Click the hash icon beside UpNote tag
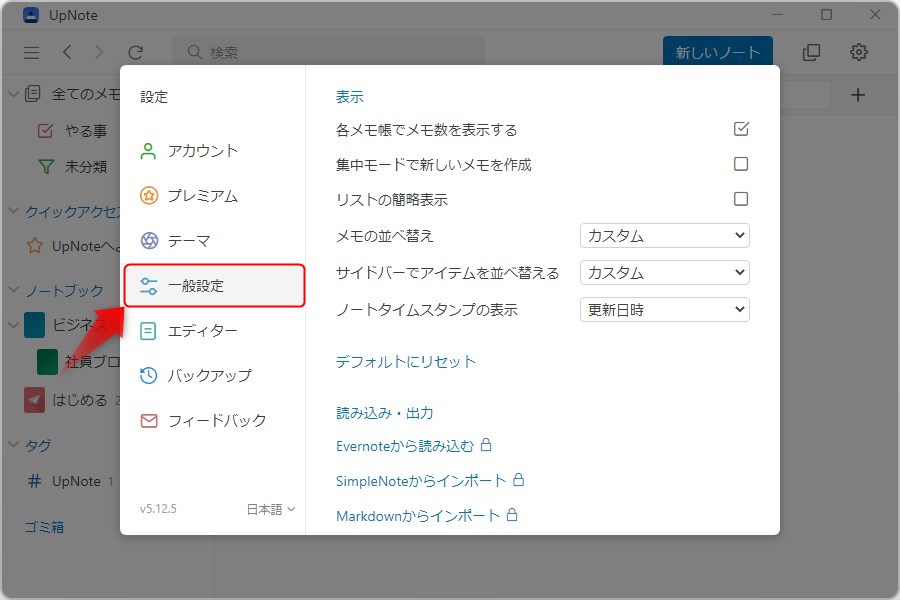The width and height of the screenshot is (900, 600). 34,481
